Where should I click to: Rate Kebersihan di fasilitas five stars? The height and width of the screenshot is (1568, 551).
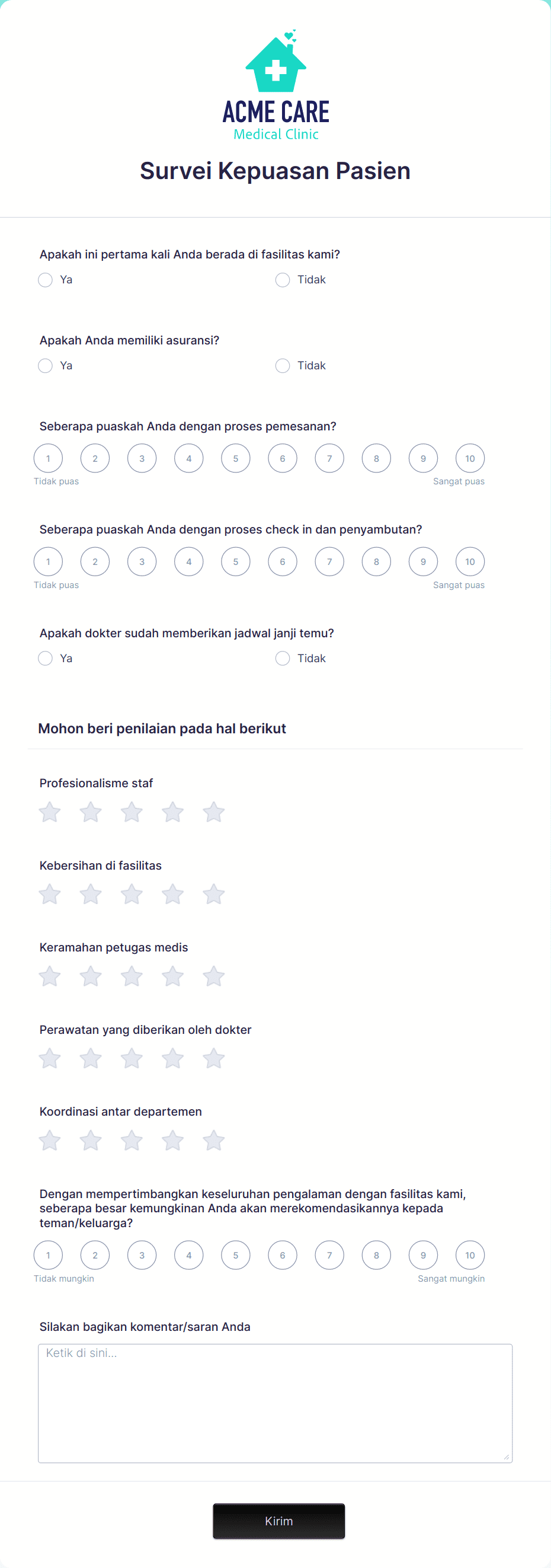click(213, 894)
